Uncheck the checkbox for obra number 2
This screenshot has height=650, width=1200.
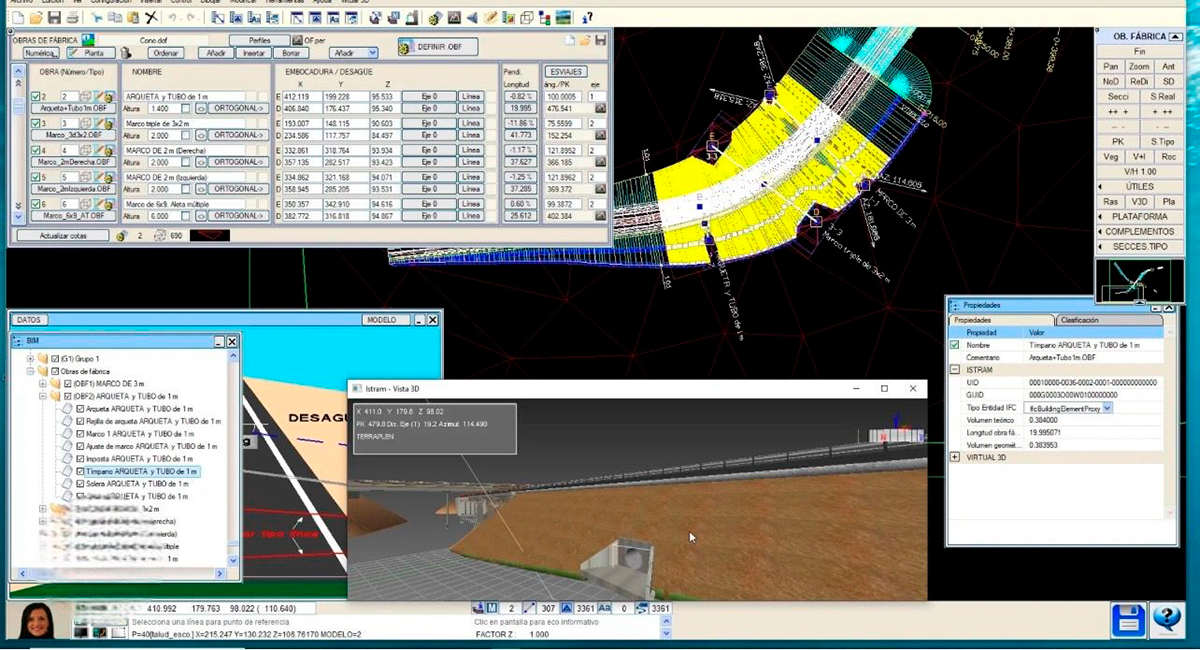(x=36, y=97)
